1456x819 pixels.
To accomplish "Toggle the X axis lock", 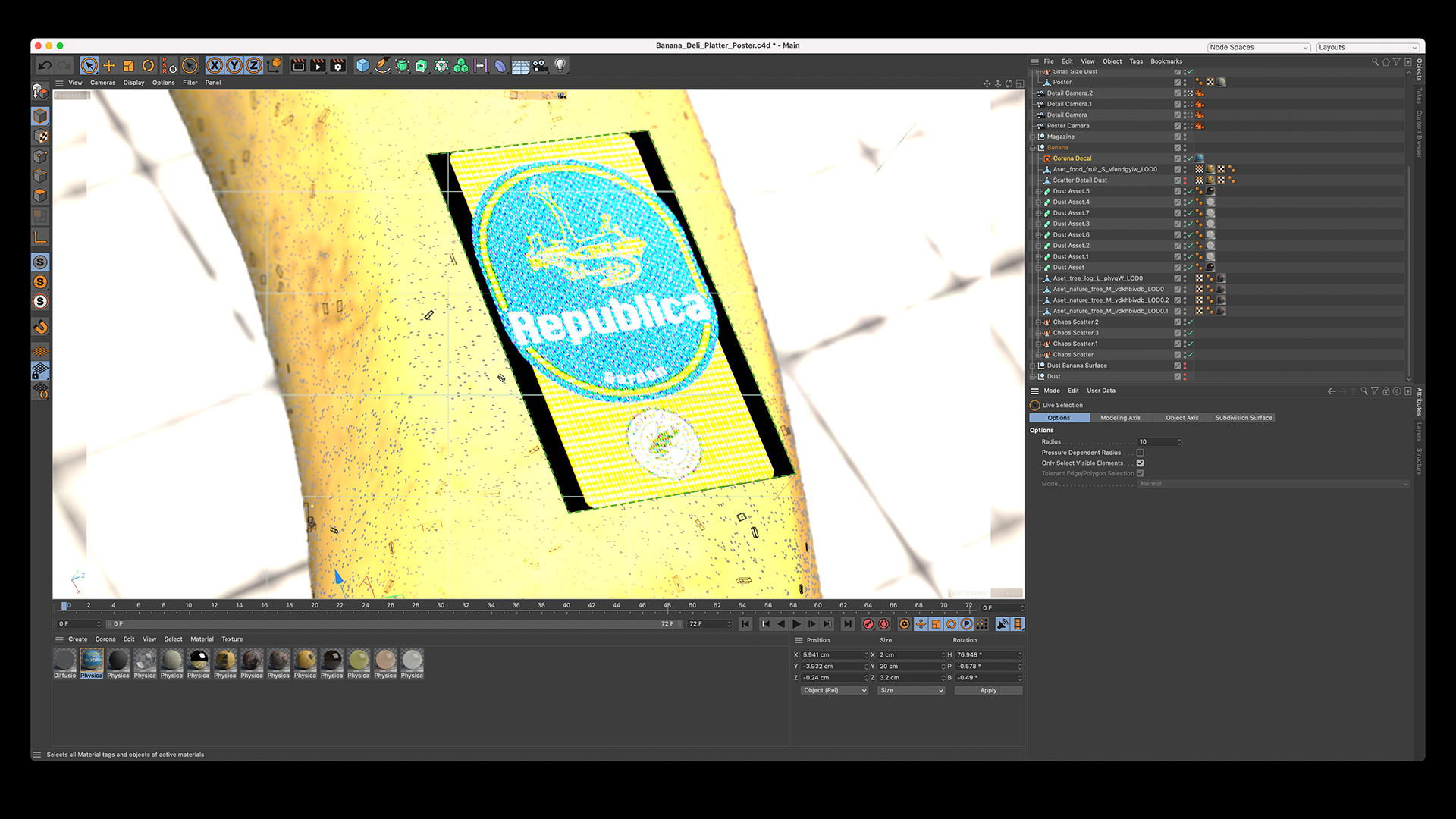I will coord(215,66).
